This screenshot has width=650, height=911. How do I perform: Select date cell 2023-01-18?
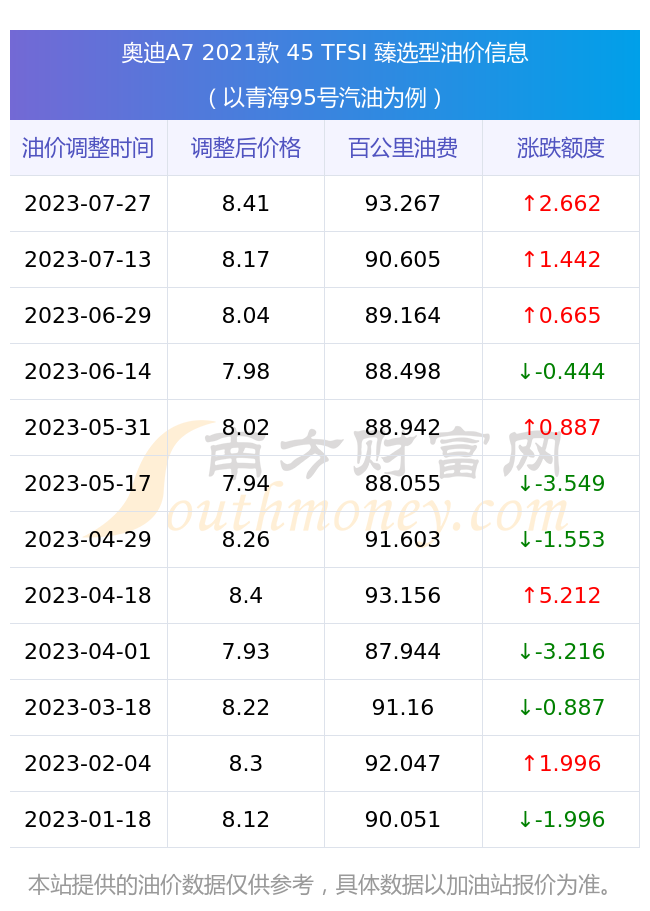(x=88, y=820)
